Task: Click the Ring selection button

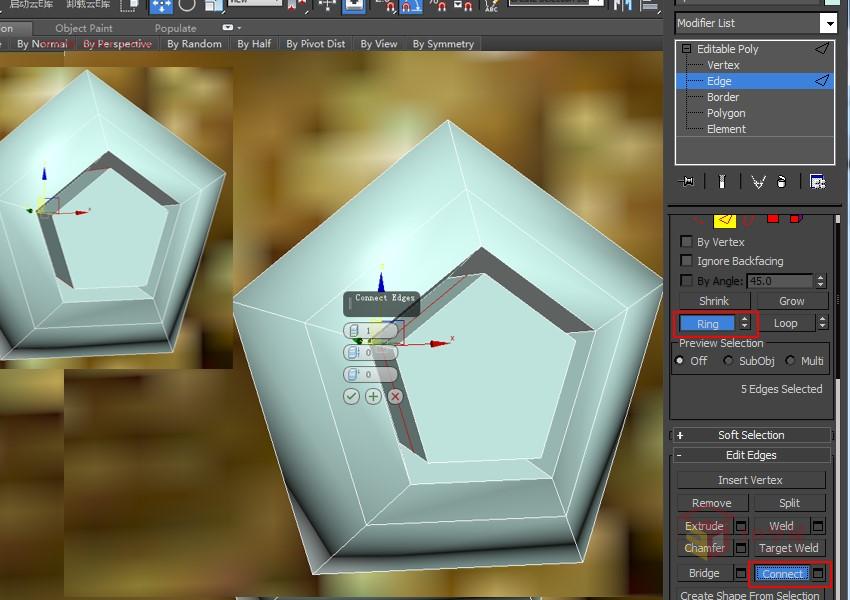Action: click(708, 322)
